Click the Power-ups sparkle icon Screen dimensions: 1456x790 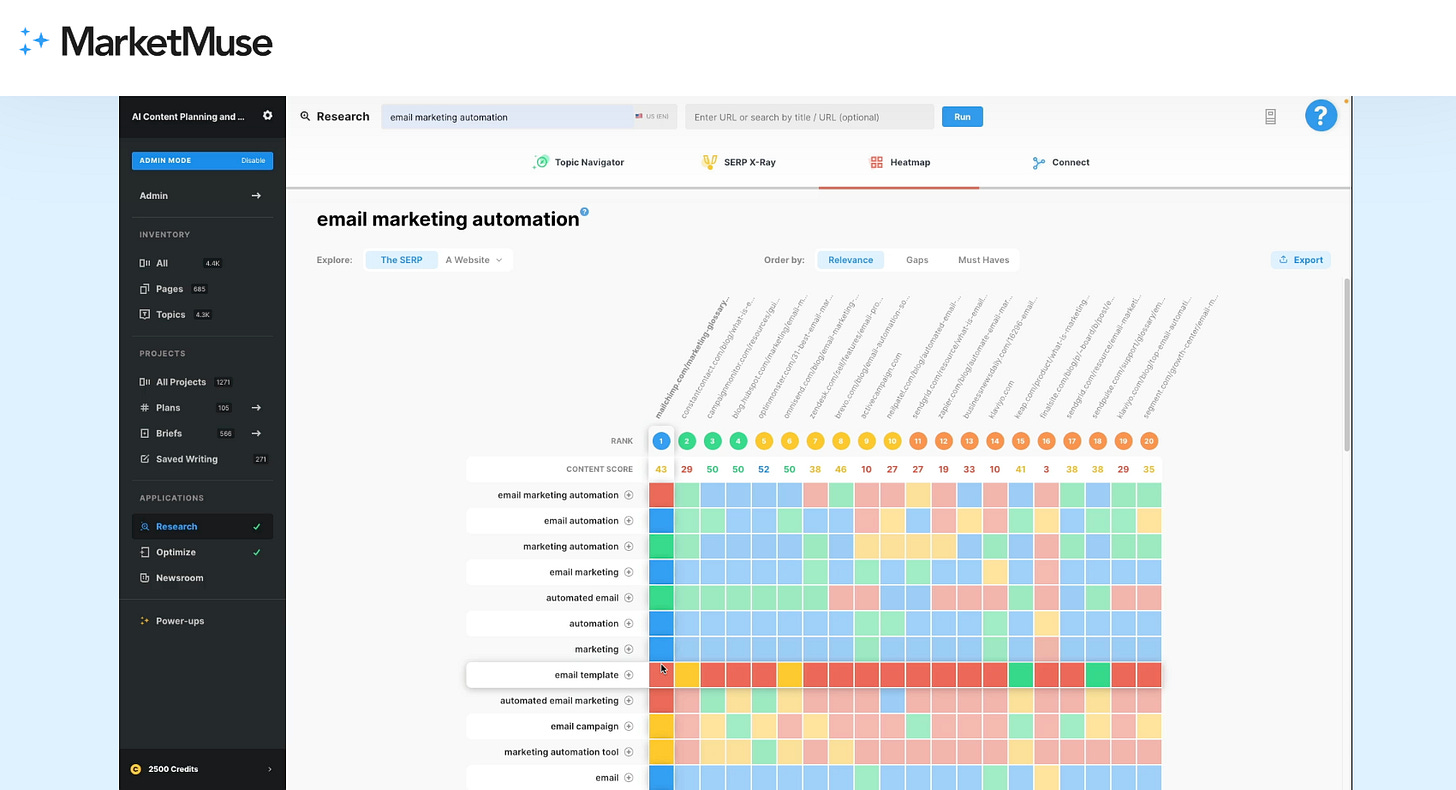(x=145, y=621)
